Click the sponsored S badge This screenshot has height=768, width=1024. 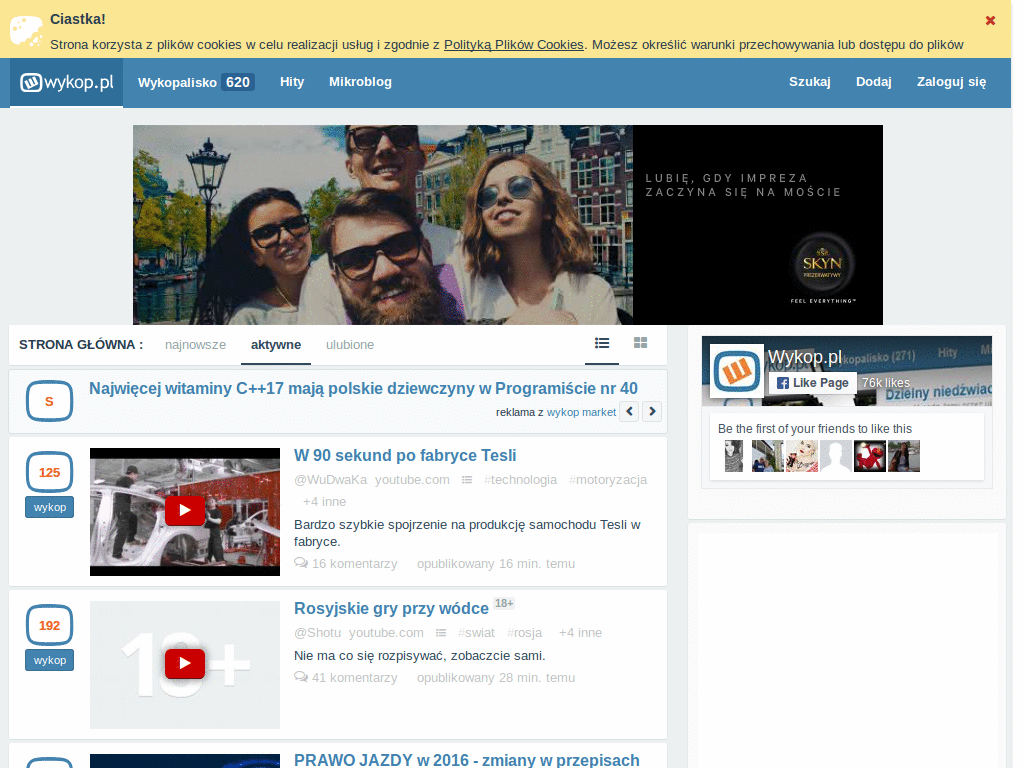[49, 401]
